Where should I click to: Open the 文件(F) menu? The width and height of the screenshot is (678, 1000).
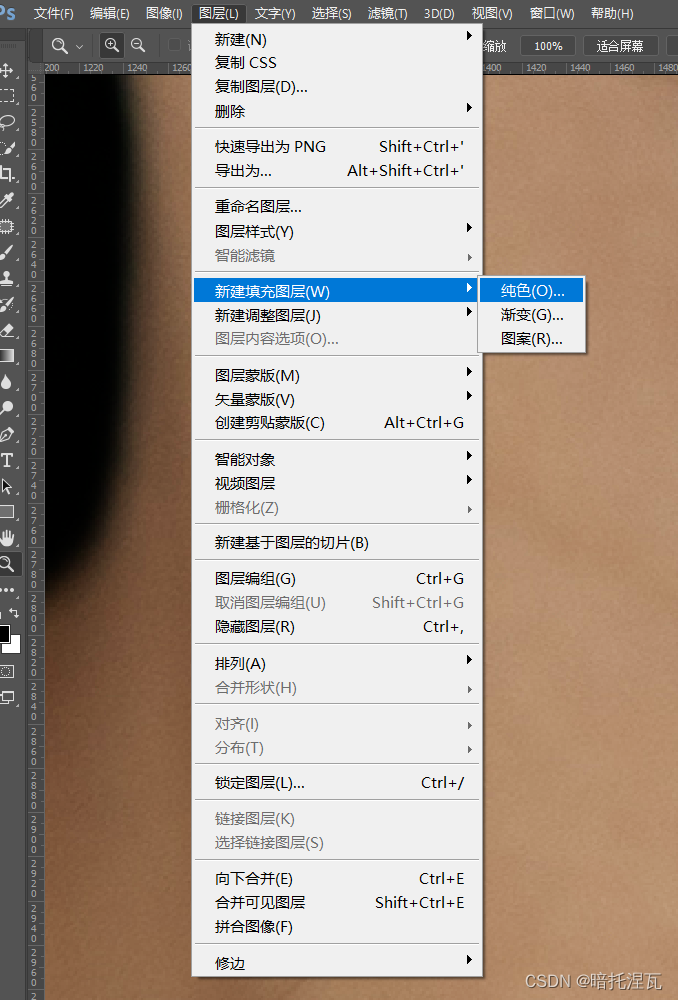(x=54, y=13)
